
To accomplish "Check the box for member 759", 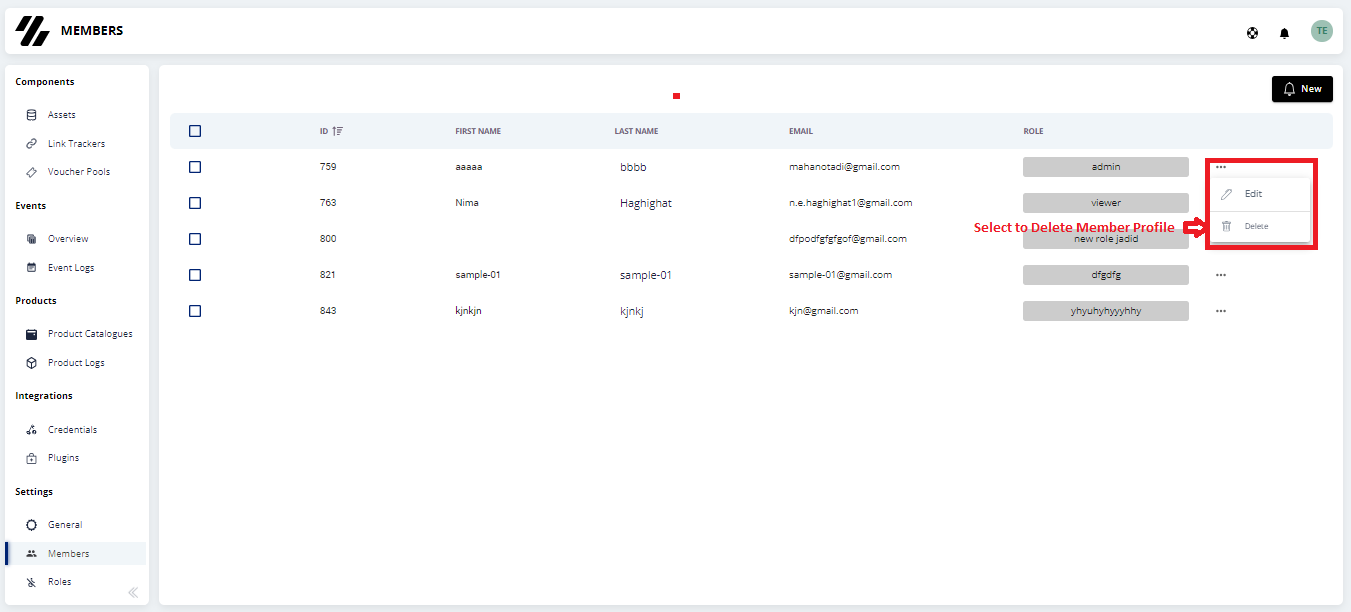I will (x=195, y=167).
